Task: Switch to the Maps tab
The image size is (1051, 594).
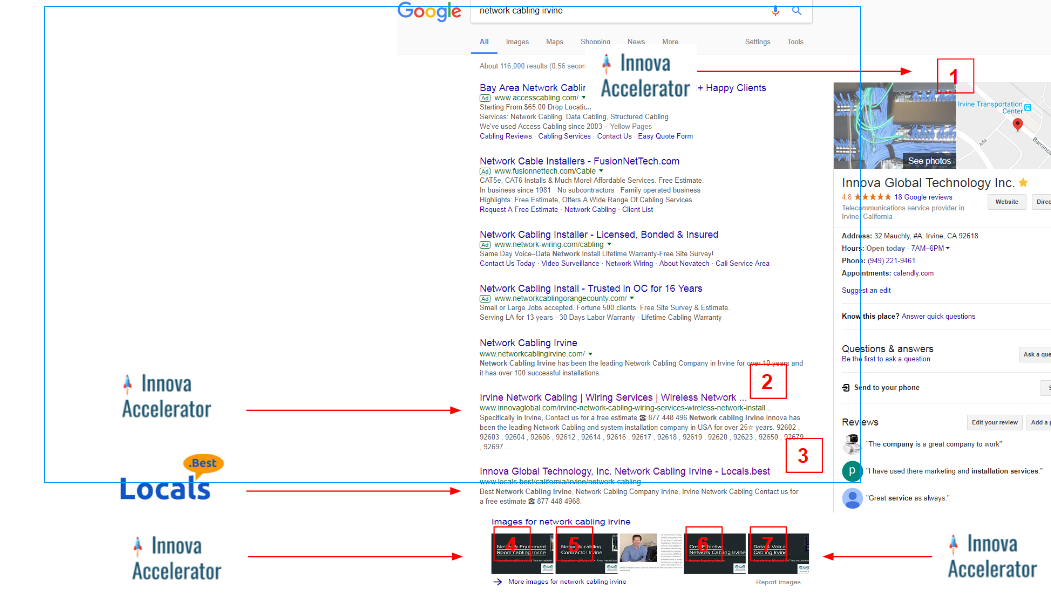Action: pos(554,42)
